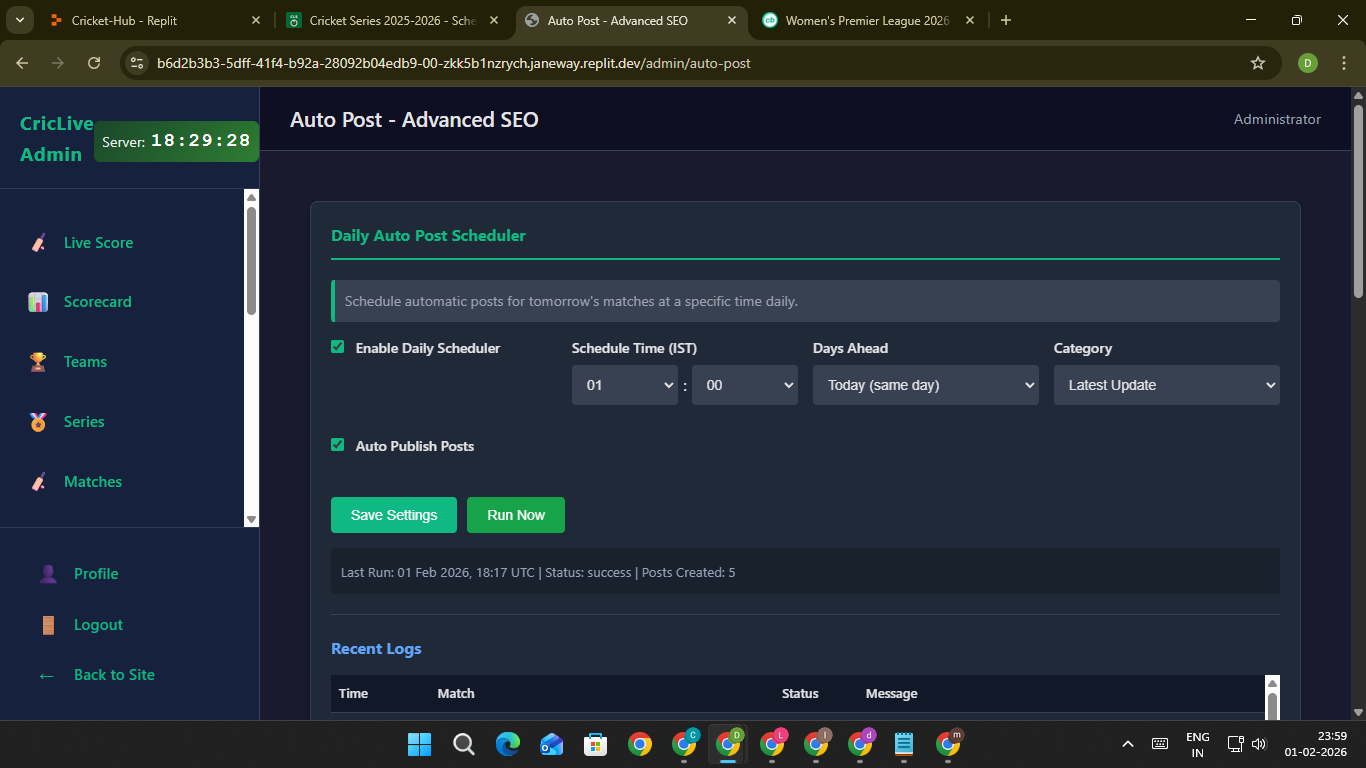Run the auto post scheduler now
This screenshot has width=1366, height=768.
pyautogui.click(x=516, y=515)
